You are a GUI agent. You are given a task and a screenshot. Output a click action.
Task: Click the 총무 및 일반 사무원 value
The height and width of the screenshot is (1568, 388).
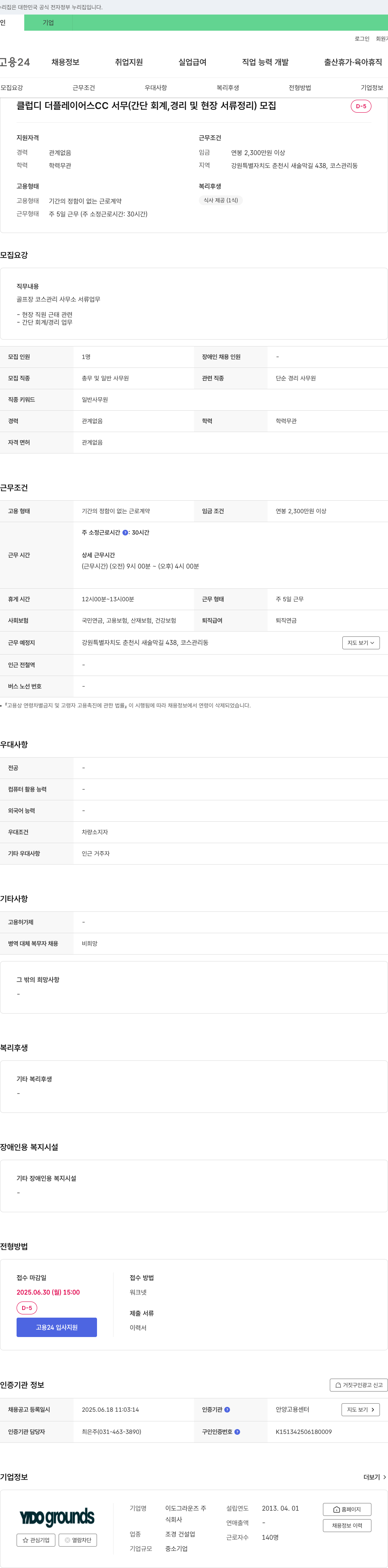105,379
